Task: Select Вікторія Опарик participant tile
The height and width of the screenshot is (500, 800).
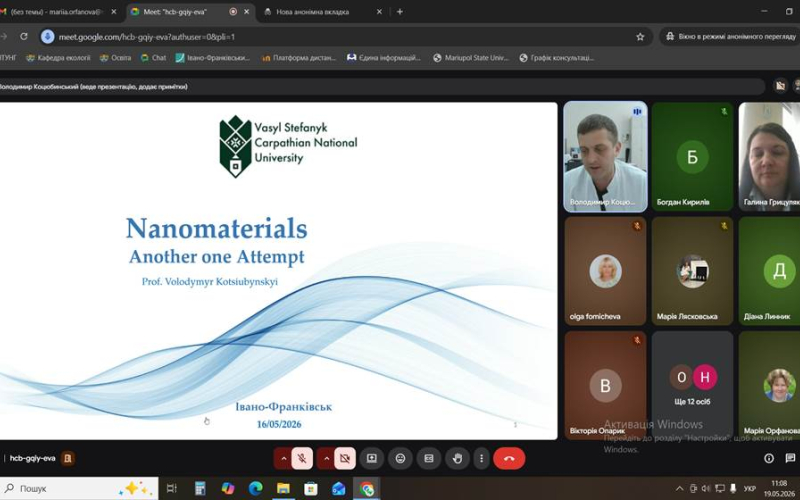Action: coord(605,385)
